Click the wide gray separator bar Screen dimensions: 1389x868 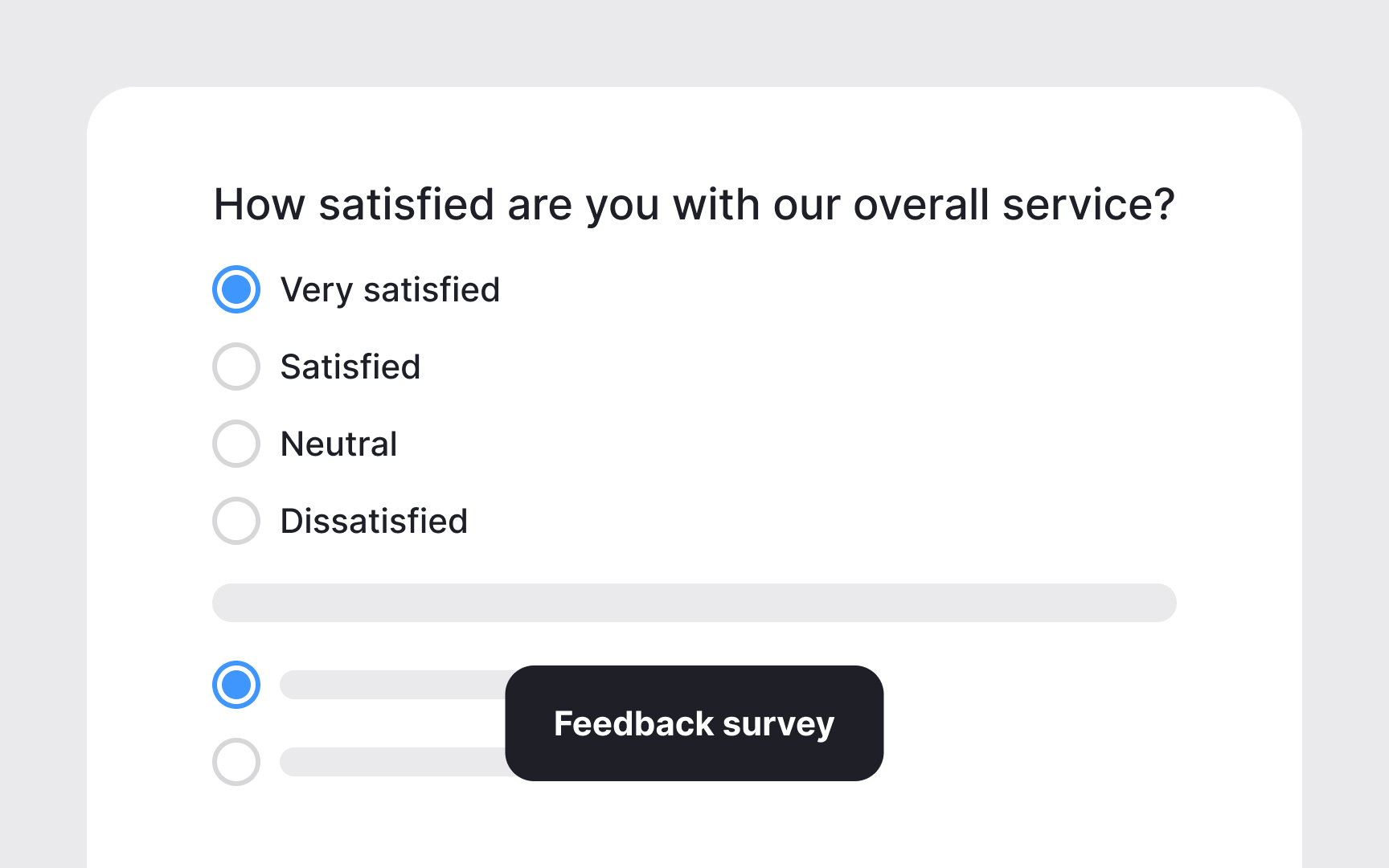click(694, 603)
